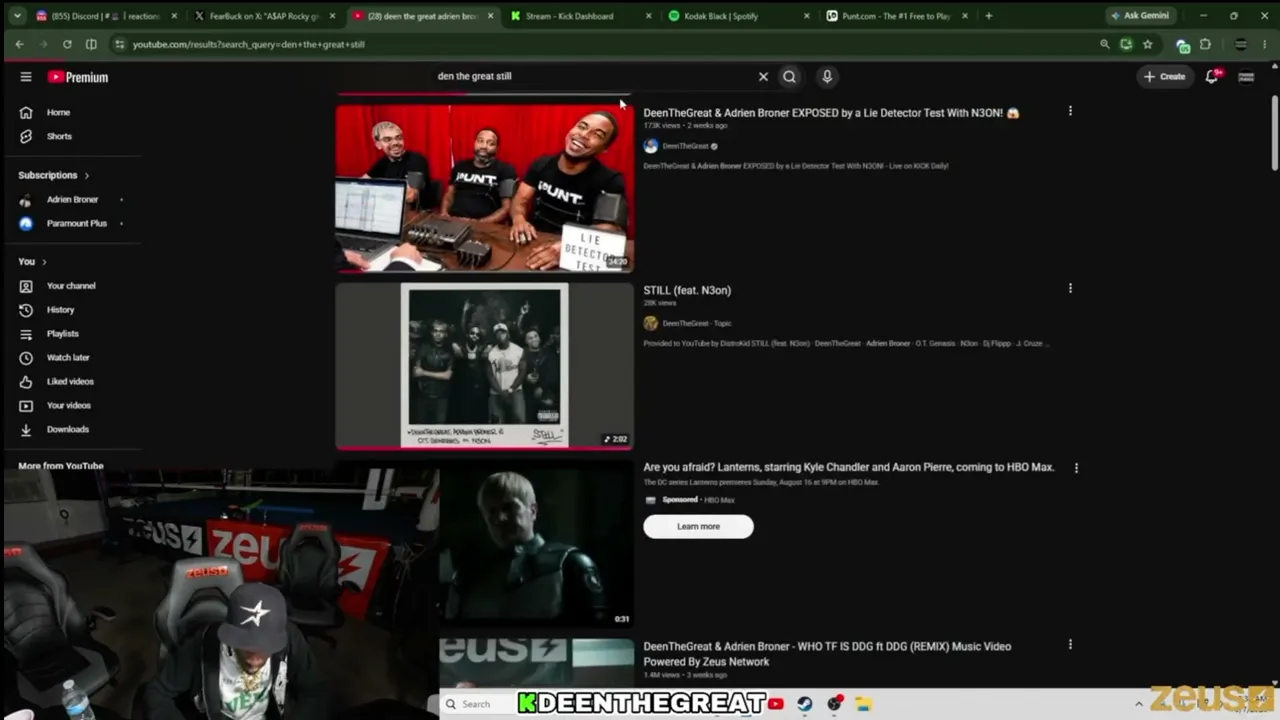The image size is (1280, 720).
Task: Open the red YouTube taskbar icon
Action: coord(776,704)
